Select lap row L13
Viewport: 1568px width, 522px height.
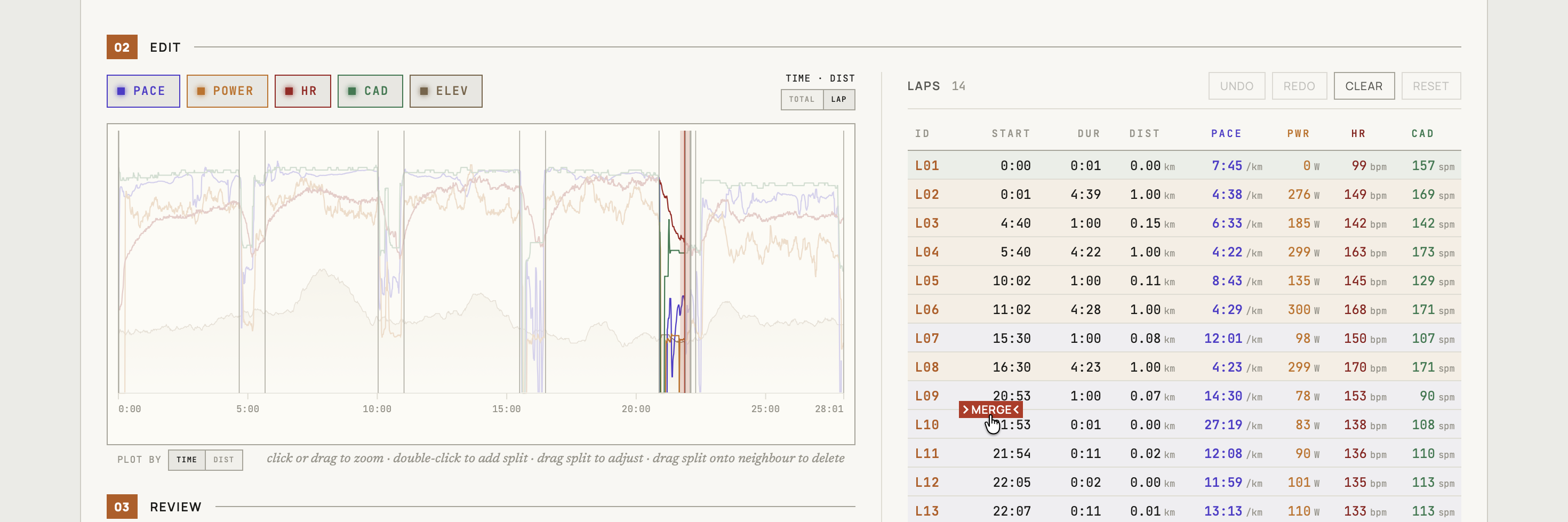click(1184, 510)
